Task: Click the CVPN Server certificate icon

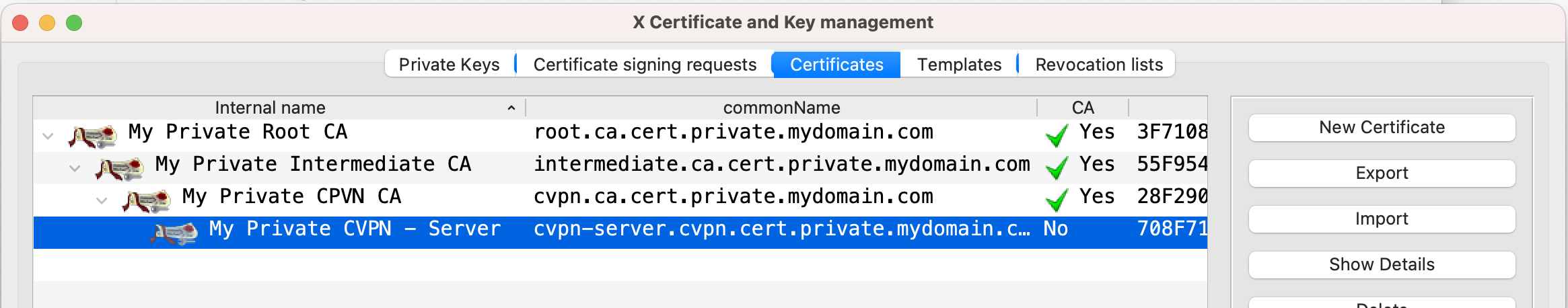Action: 174,233
